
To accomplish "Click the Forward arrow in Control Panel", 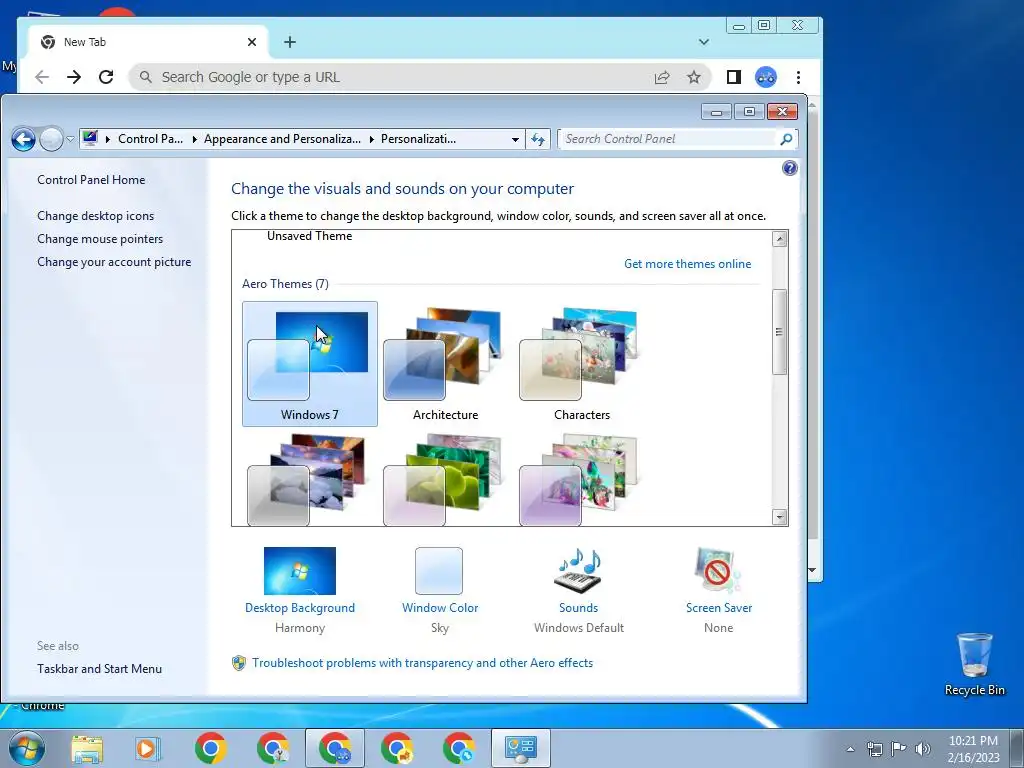I will point(52,138).
